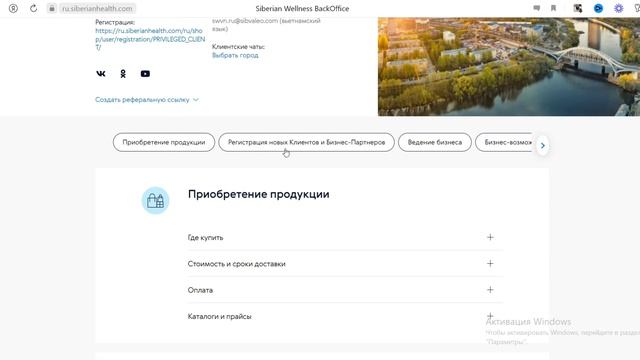Select the partially visible Бизнес-возможности tab
Image resolution: width=640 pixels, height=360 pixels.
504,142
